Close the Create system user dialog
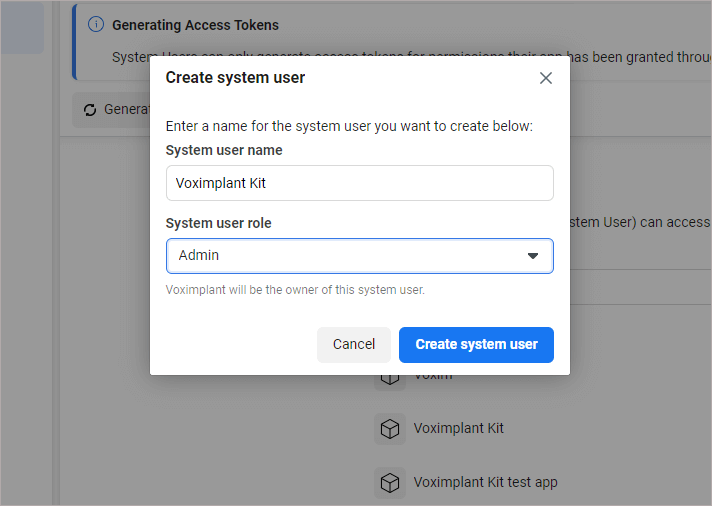 click(545, 78)
